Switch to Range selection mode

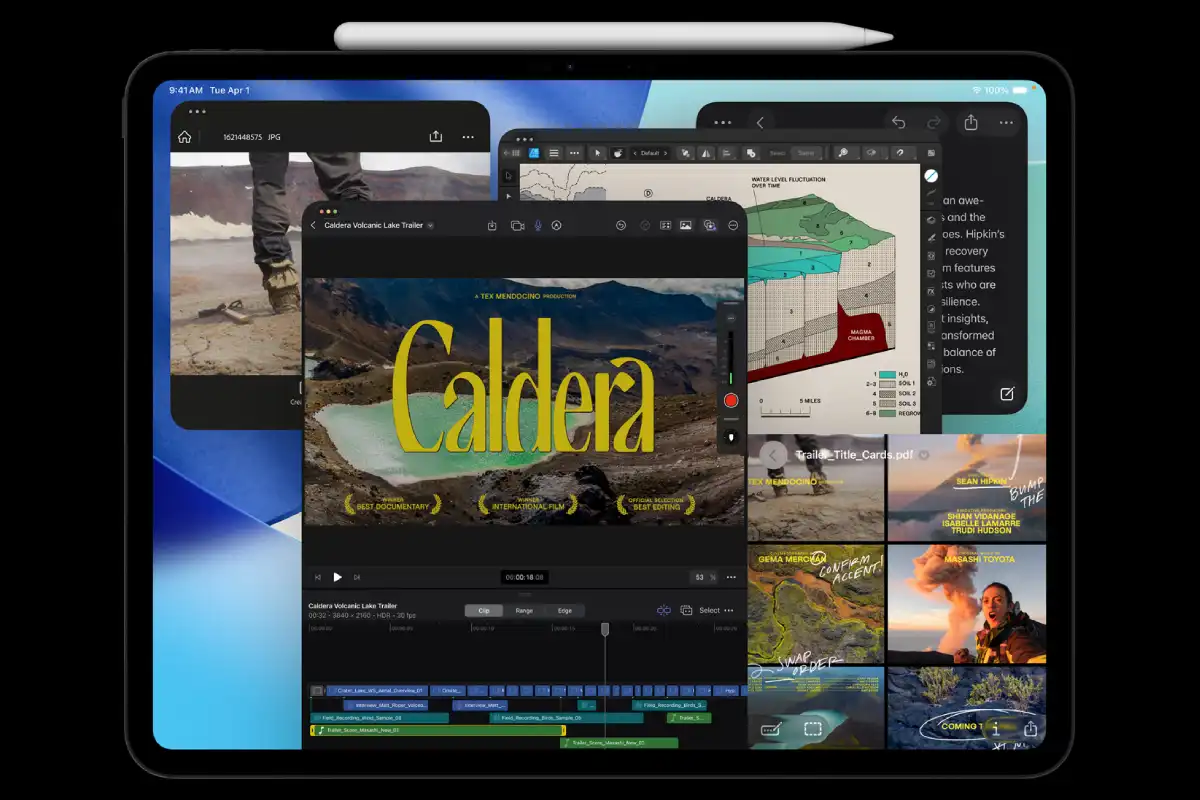(524, 610)
